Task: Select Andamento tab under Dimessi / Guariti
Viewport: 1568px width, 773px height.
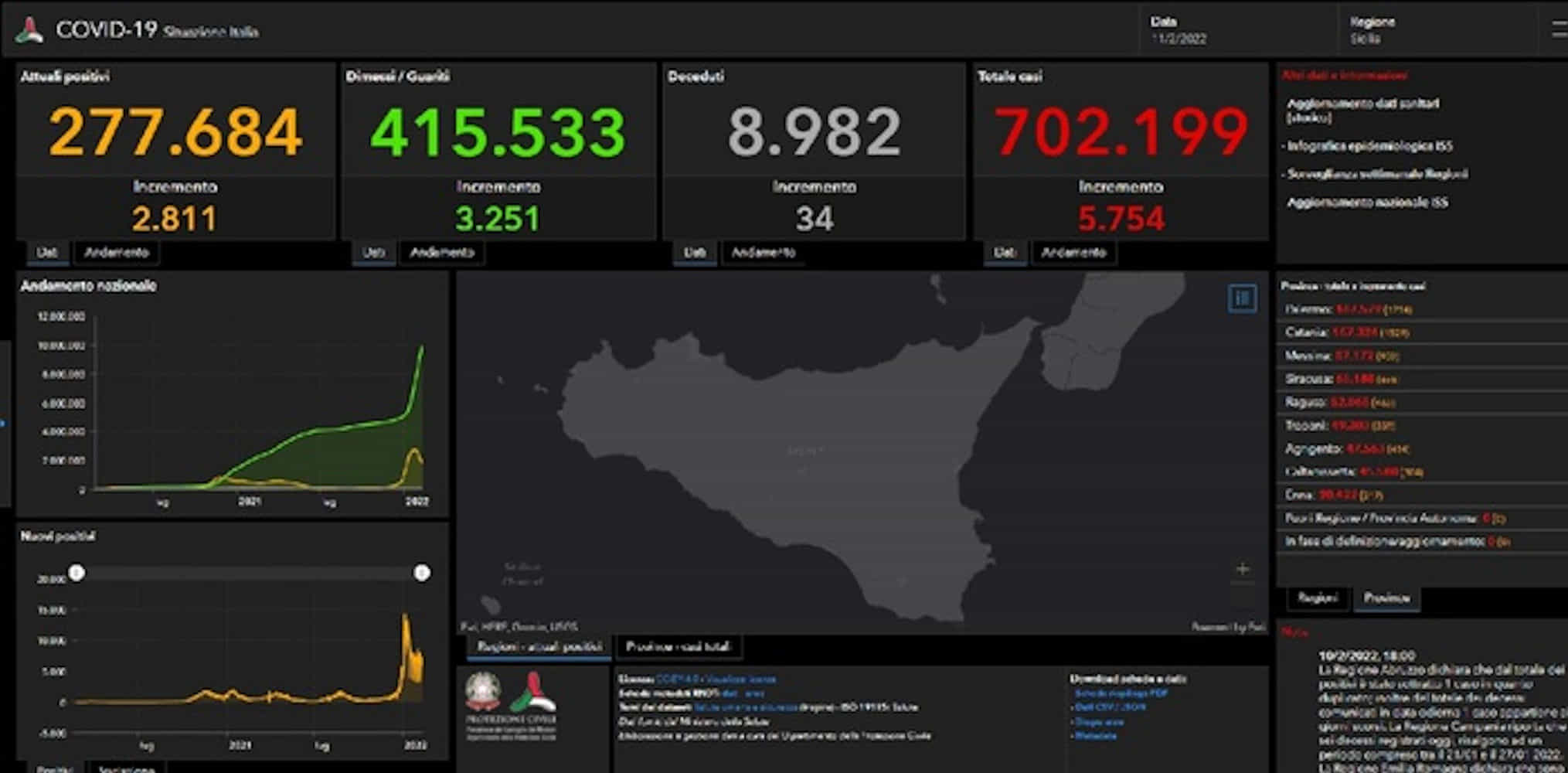Action: point(442,252)
